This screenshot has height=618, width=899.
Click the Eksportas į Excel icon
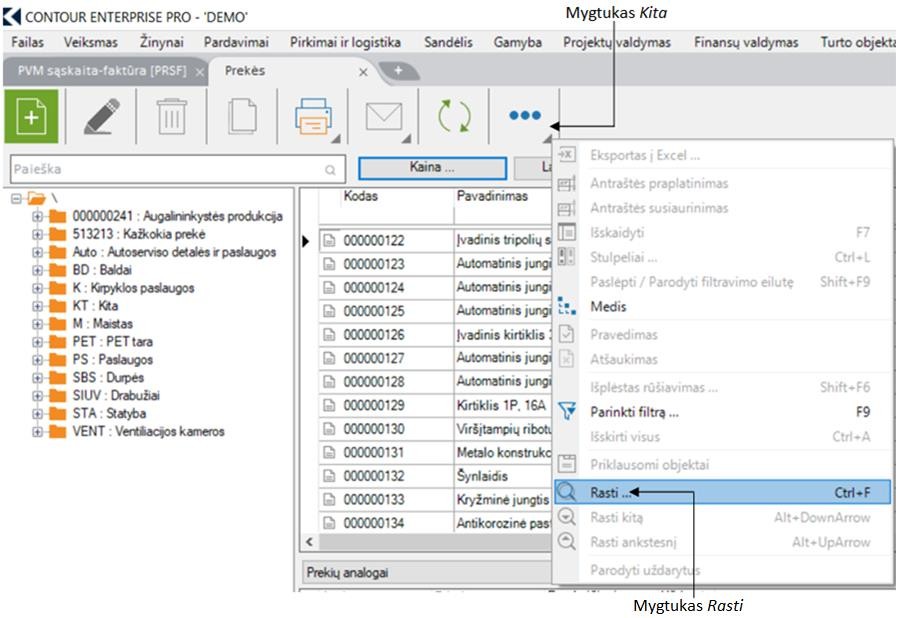pyautogui.click(x=566, y=155)
